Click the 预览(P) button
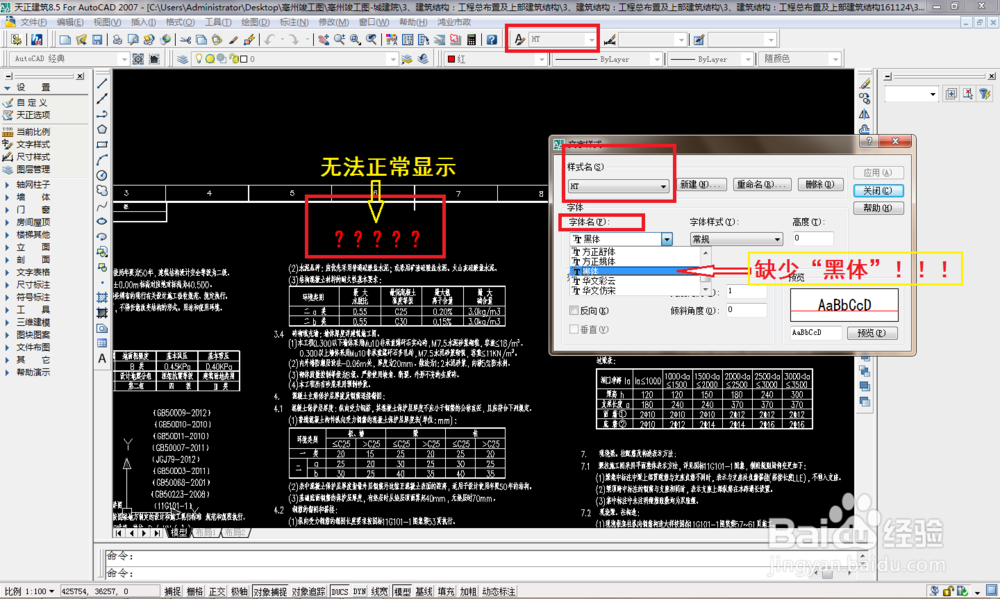Viewport: 1000px width, 599px height. [872, 333]
